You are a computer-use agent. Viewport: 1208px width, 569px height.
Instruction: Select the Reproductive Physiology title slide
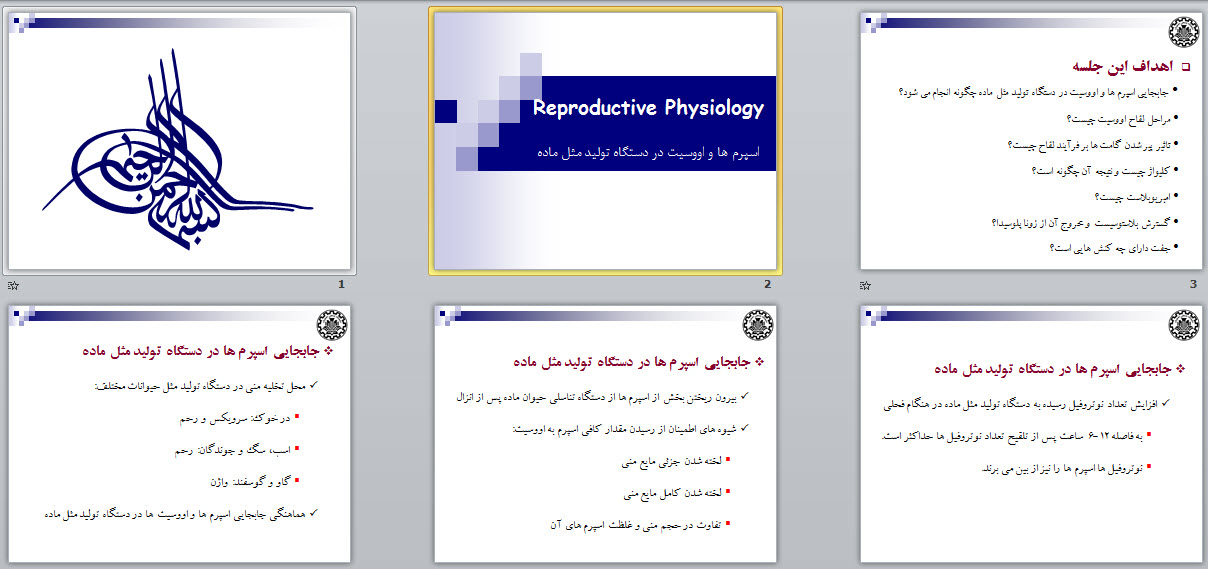(605, 140)
